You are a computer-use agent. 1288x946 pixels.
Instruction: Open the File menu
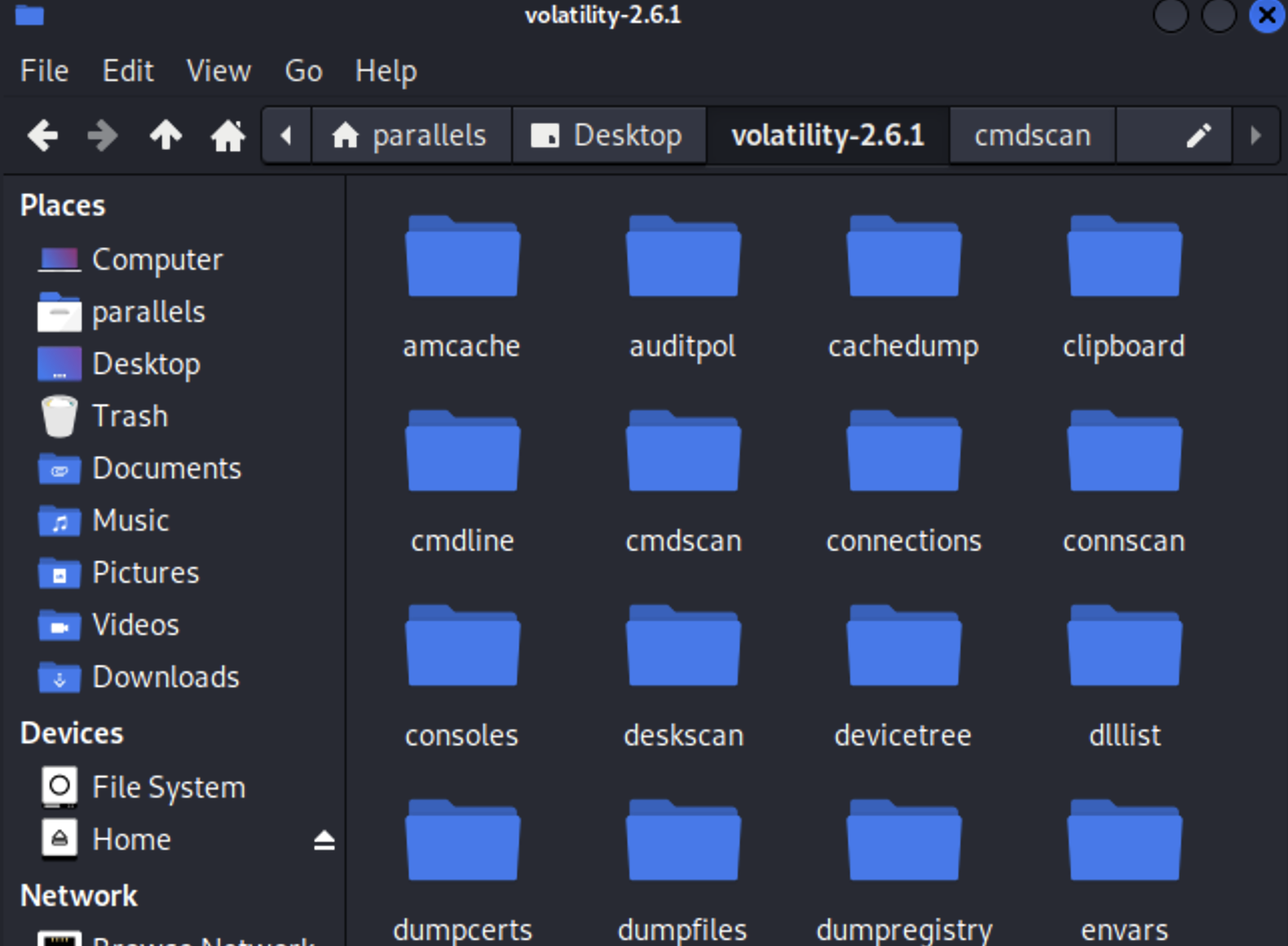44,71
